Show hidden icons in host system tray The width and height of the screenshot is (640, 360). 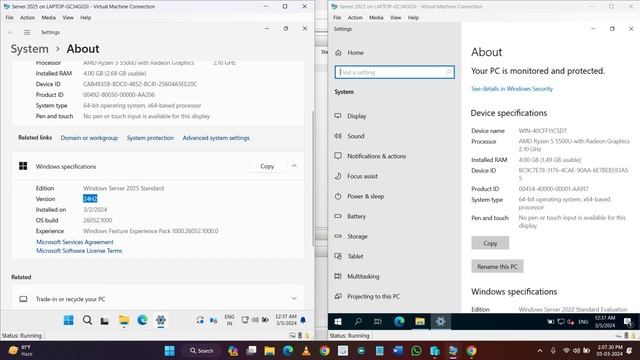pyautogui.click(x=540, y=351)
